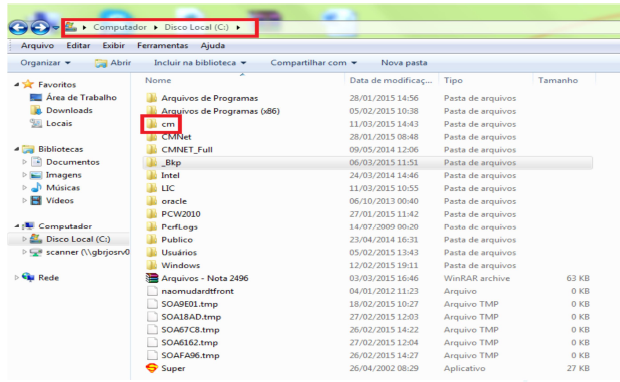Go back with the Back arrow button
Screen dimensions: 620x382
pos(18,28)
